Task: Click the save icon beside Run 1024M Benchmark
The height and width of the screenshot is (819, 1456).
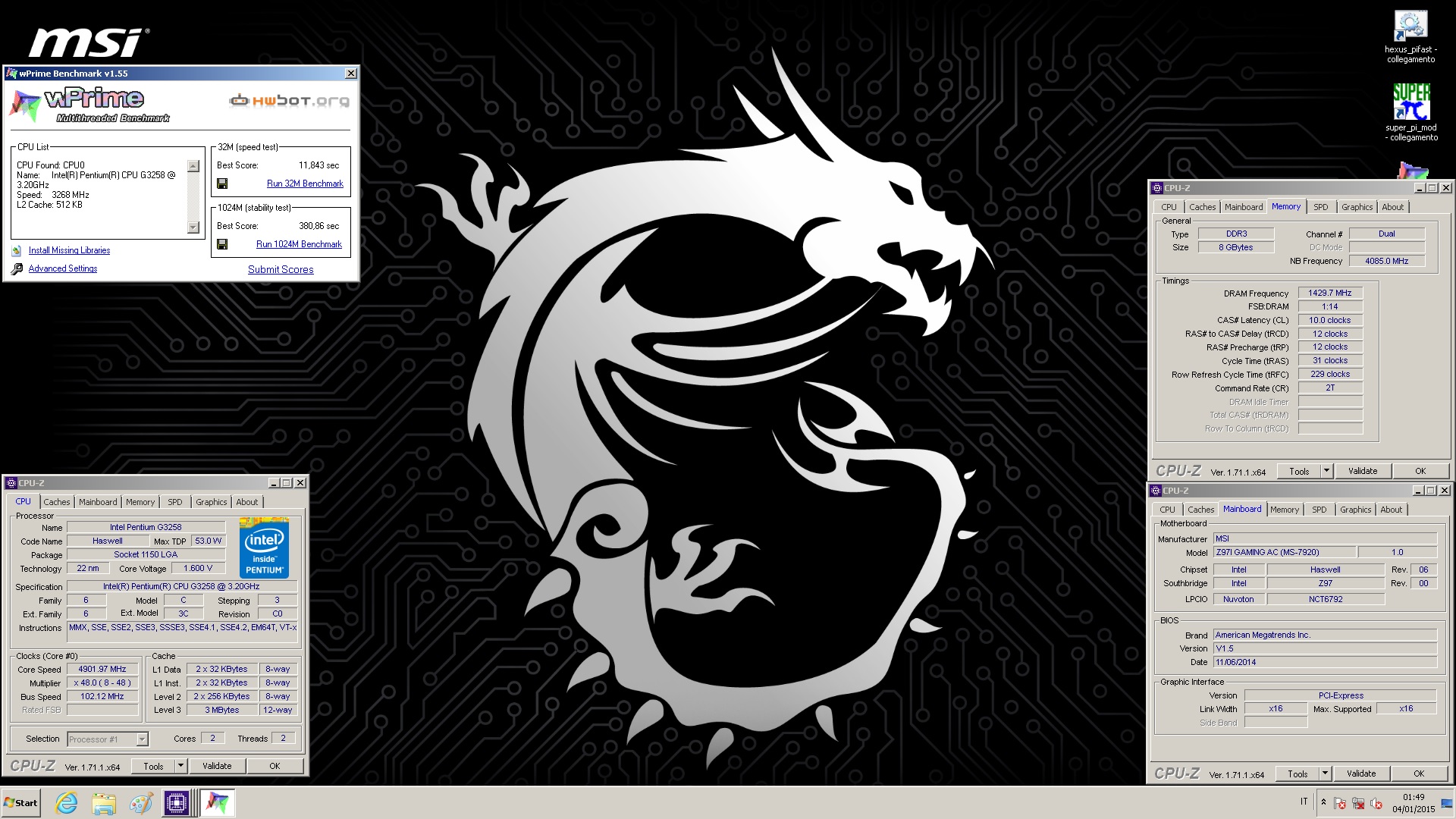Action: click(222, 244)
